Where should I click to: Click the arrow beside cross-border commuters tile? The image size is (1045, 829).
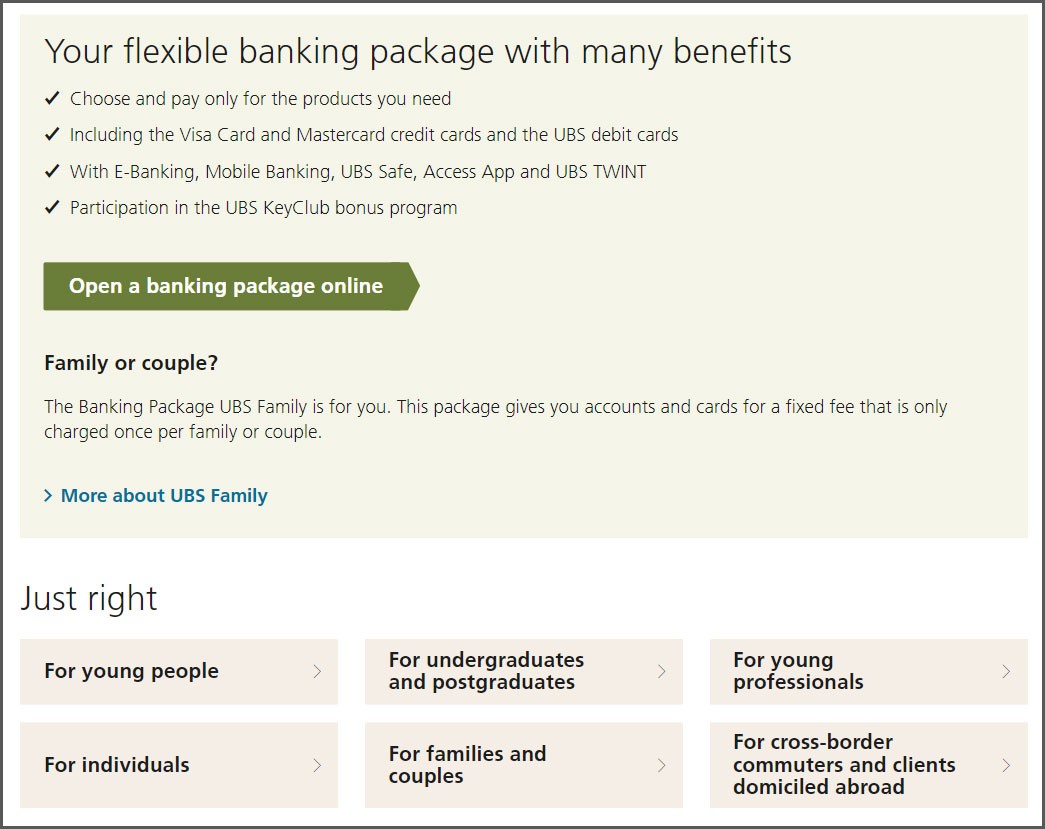click(x=1006, y=765)
